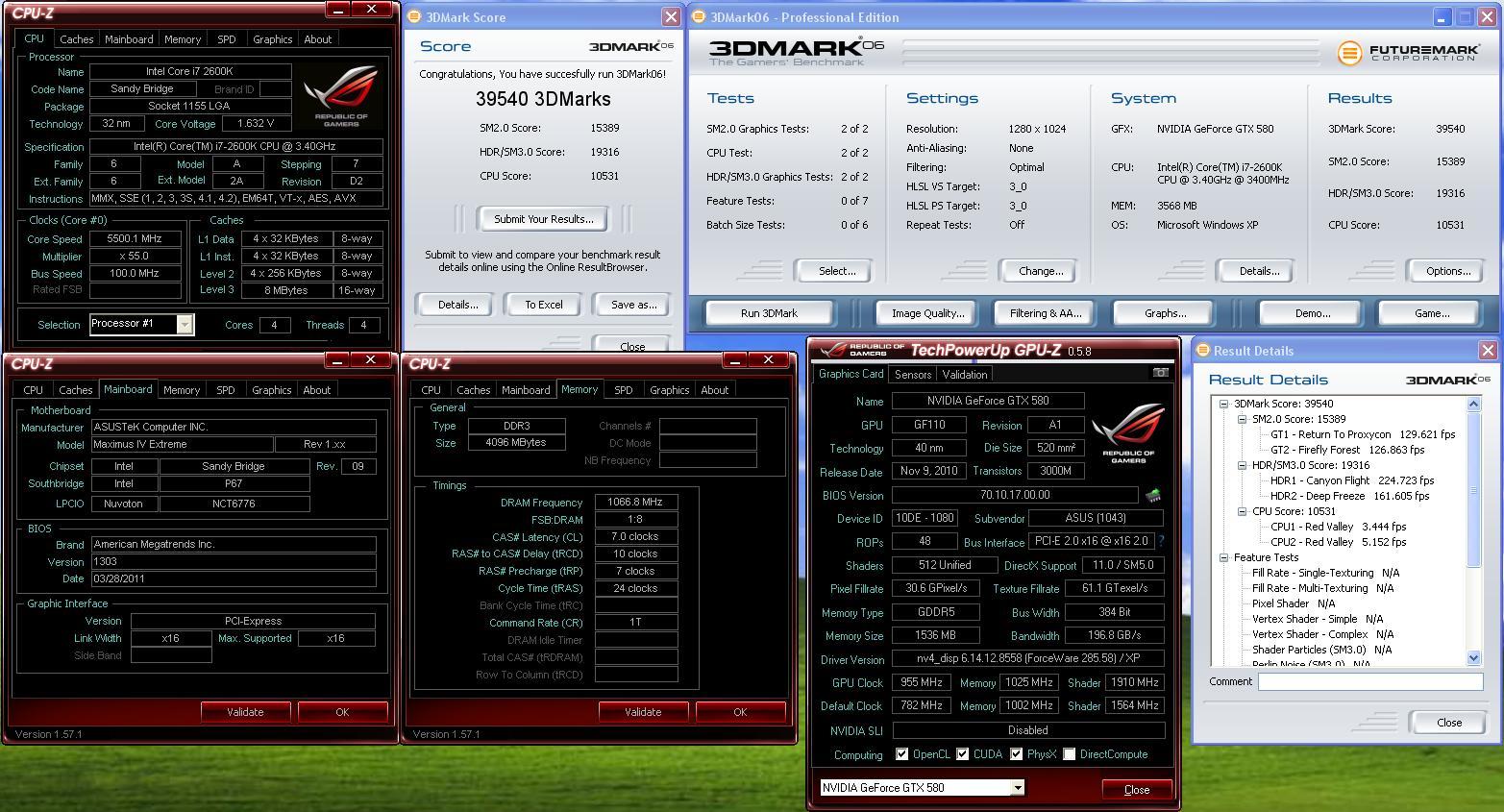Collapse the 3DMark Score: 39540 tree node
The height and width of the screenshot is (812, 1504).
1223,404
